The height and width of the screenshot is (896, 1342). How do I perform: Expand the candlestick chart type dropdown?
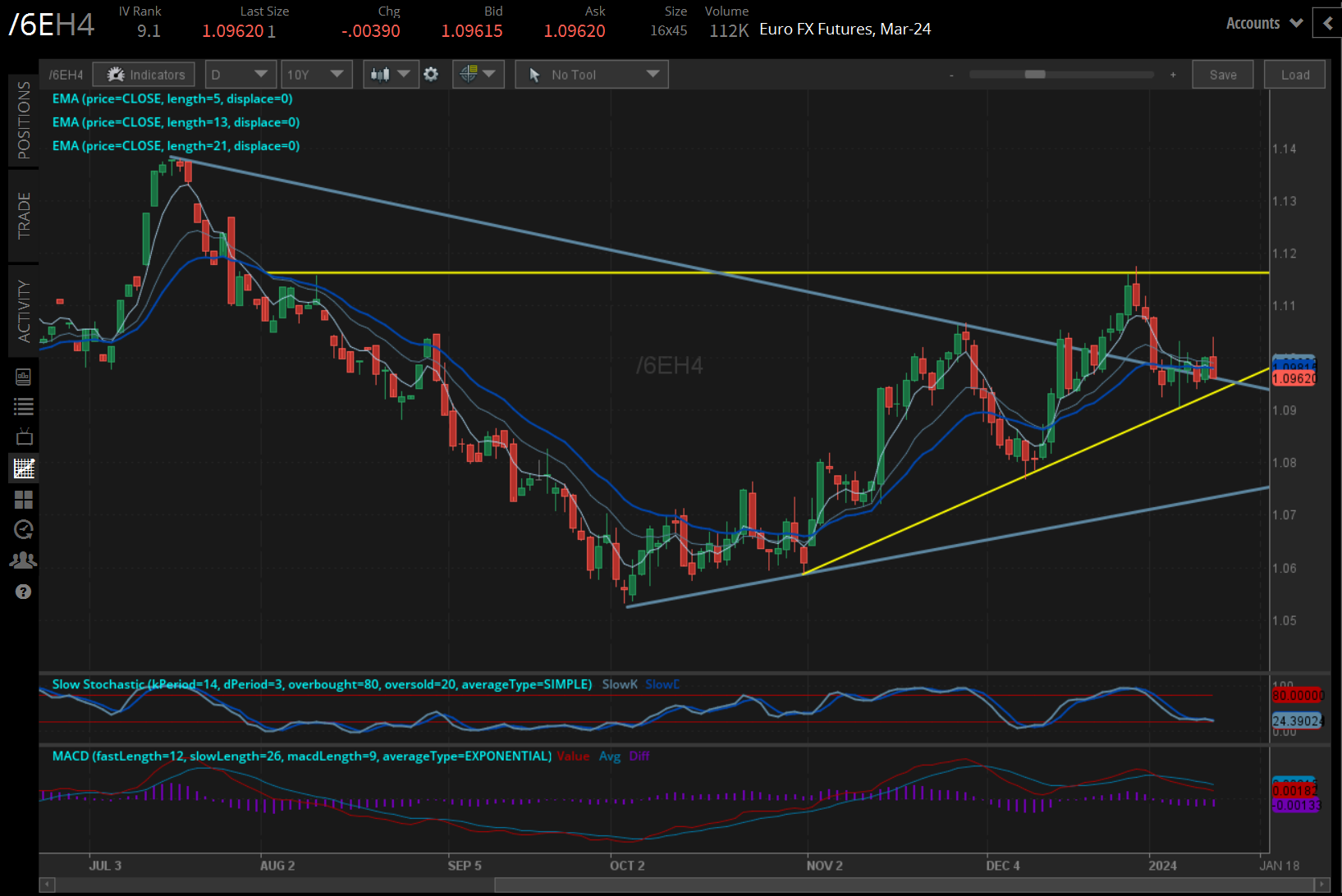[x=390, y=75]
